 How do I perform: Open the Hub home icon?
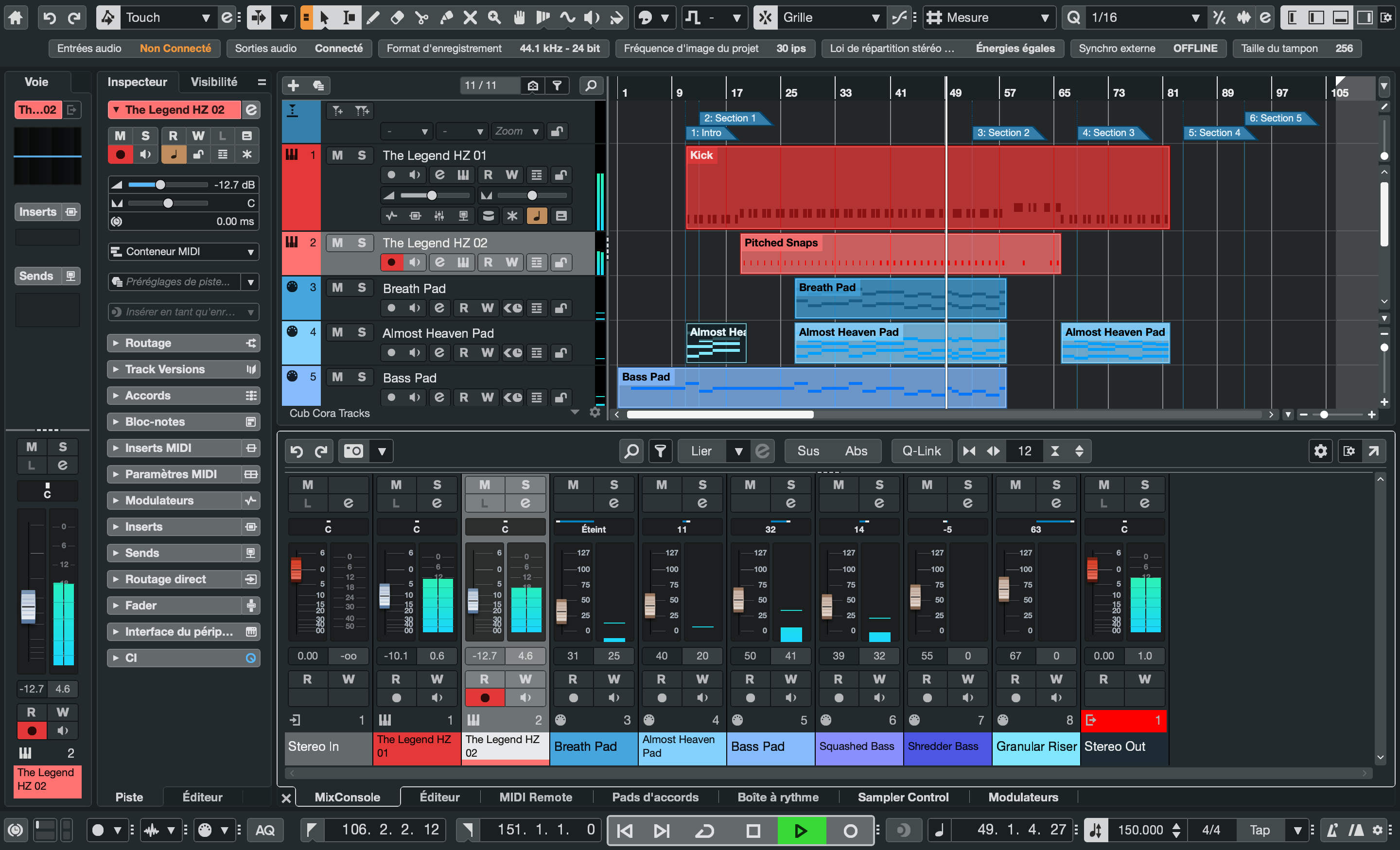point(16,17)
